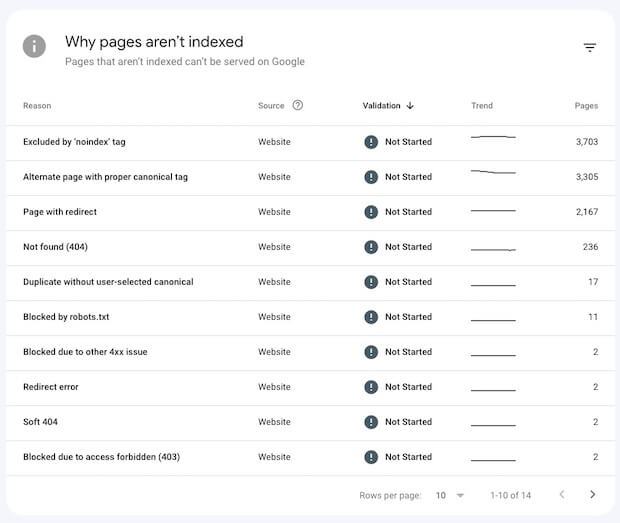Click the alert icon in the noindex row
This screenshot has width=620, height=523.
[x=371, y=142]
